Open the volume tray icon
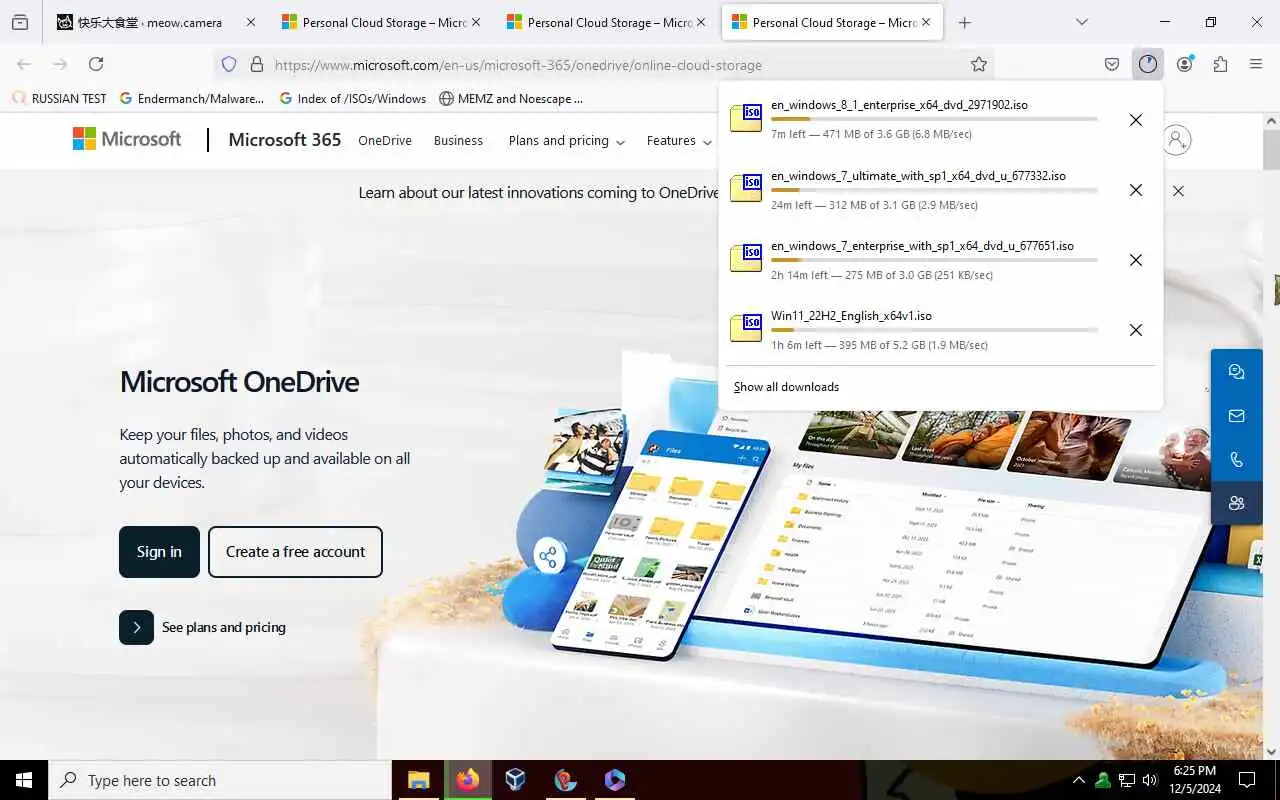 click(x=1150, y=780)
